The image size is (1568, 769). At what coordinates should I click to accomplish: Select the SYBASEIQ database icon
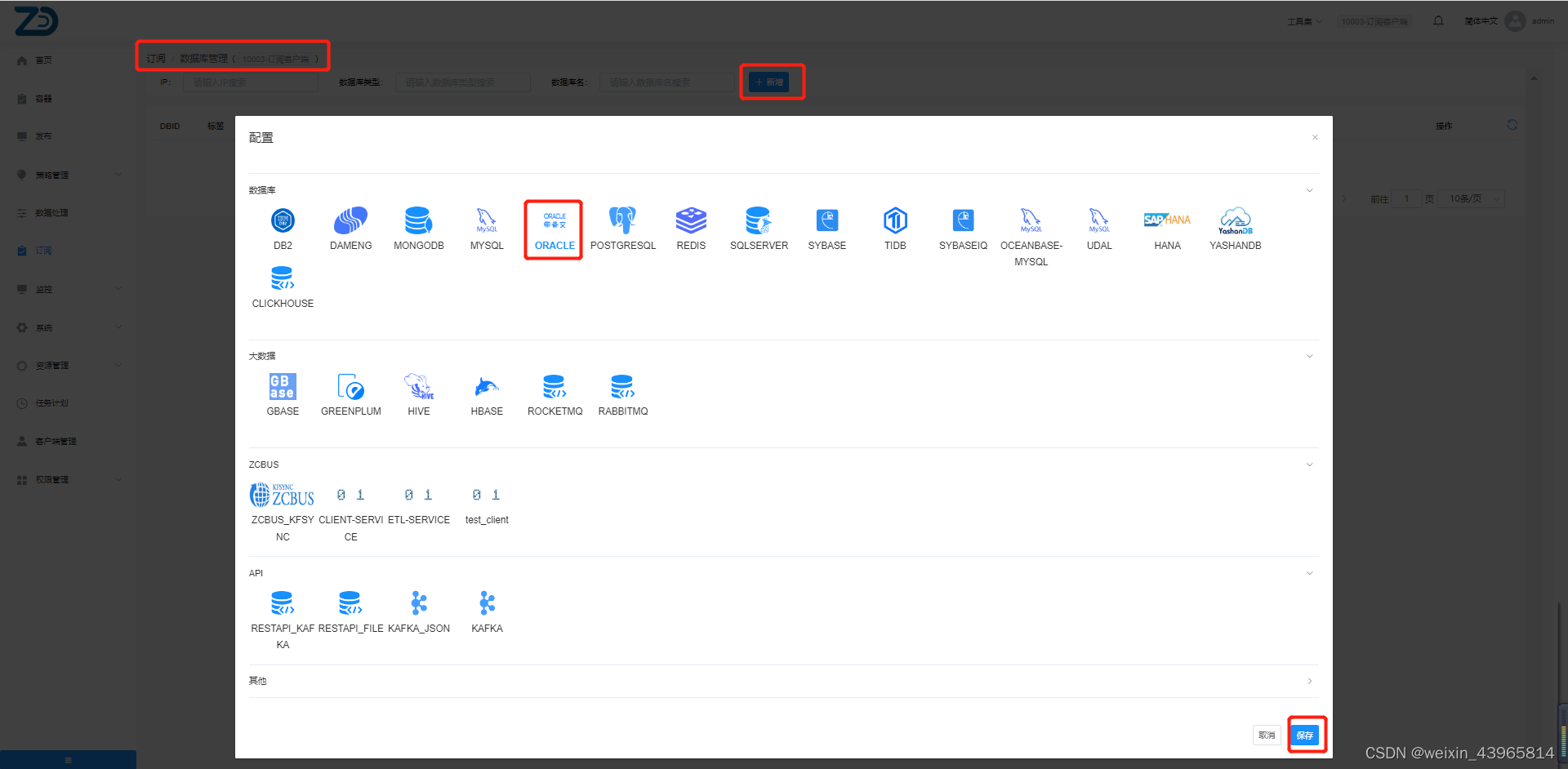pos(963,220)
